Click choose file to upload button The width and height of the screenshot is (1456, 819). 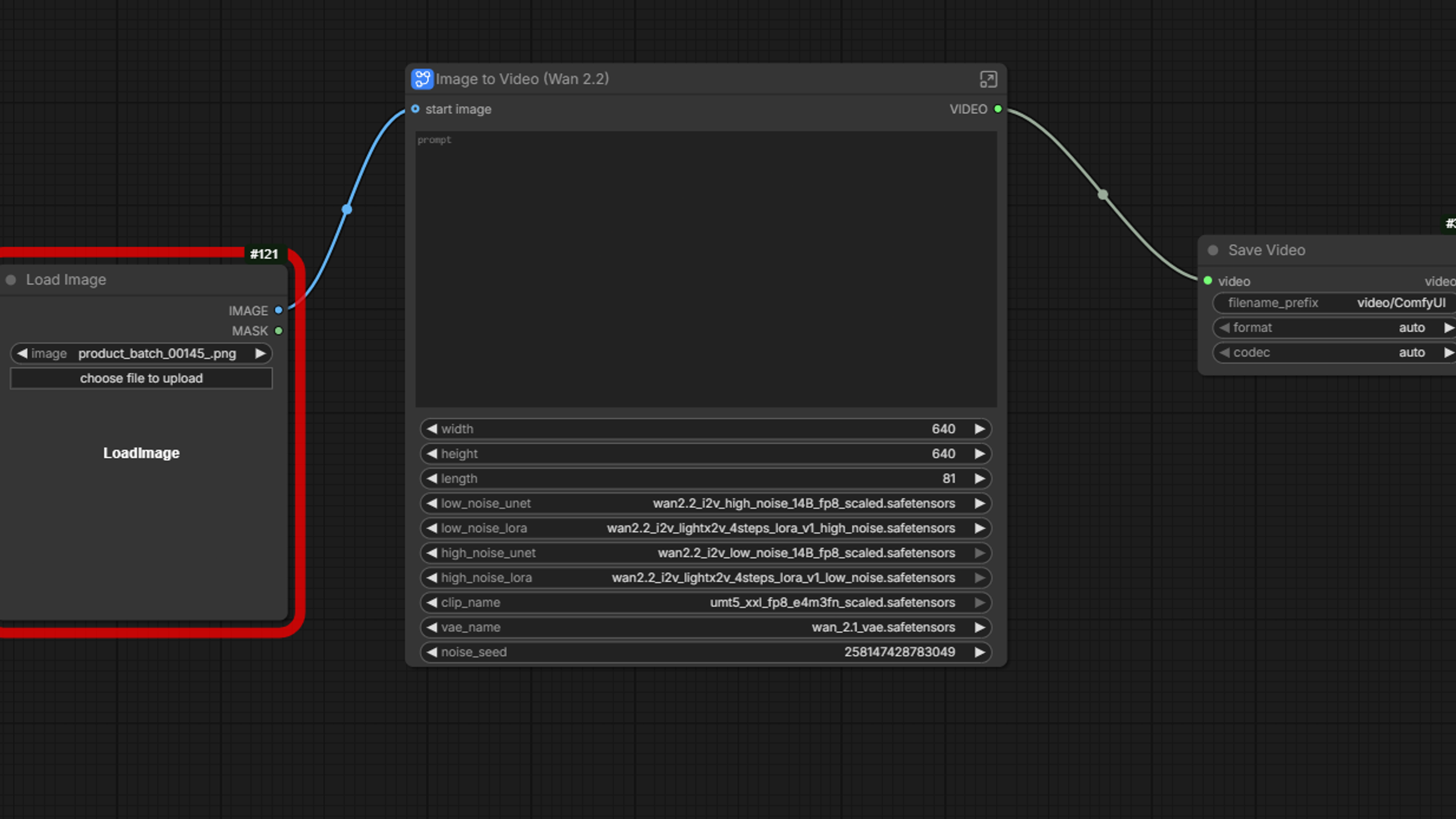[x=141, y=379]
